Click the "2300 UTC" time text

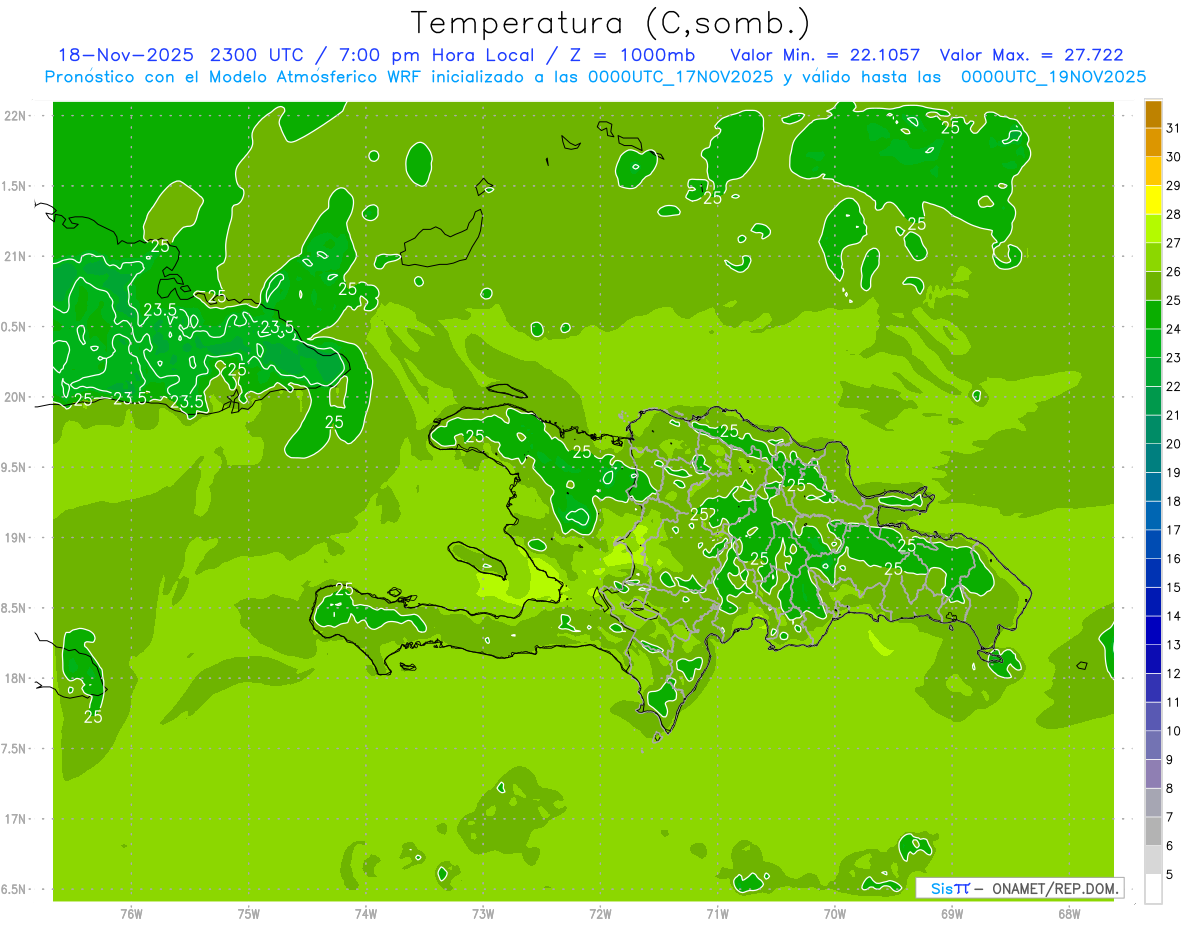(260, 55)
